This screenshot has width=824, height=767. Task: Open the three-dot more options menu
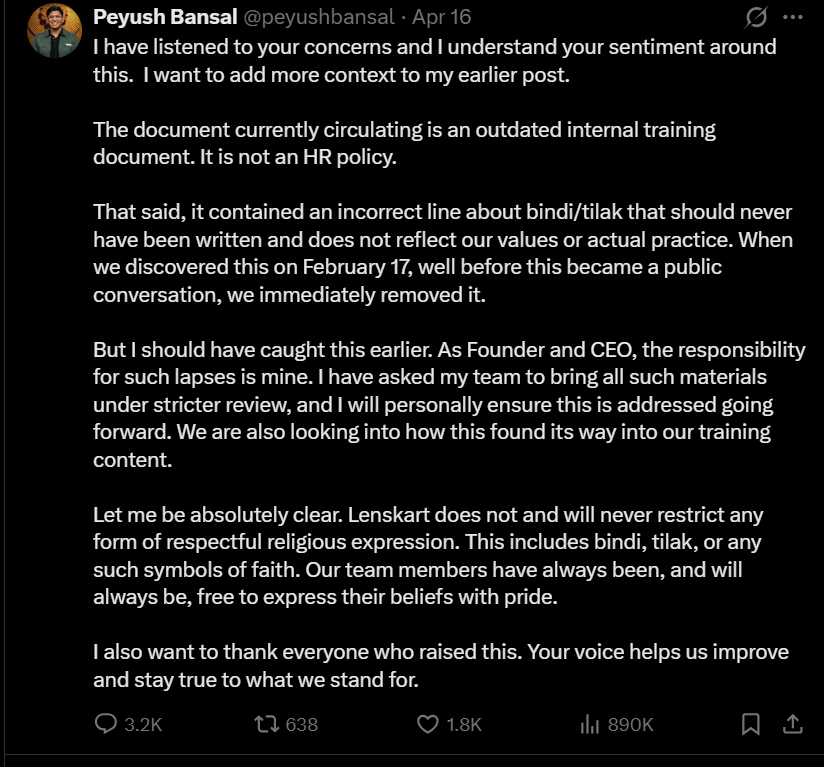(x=793, y=18)
